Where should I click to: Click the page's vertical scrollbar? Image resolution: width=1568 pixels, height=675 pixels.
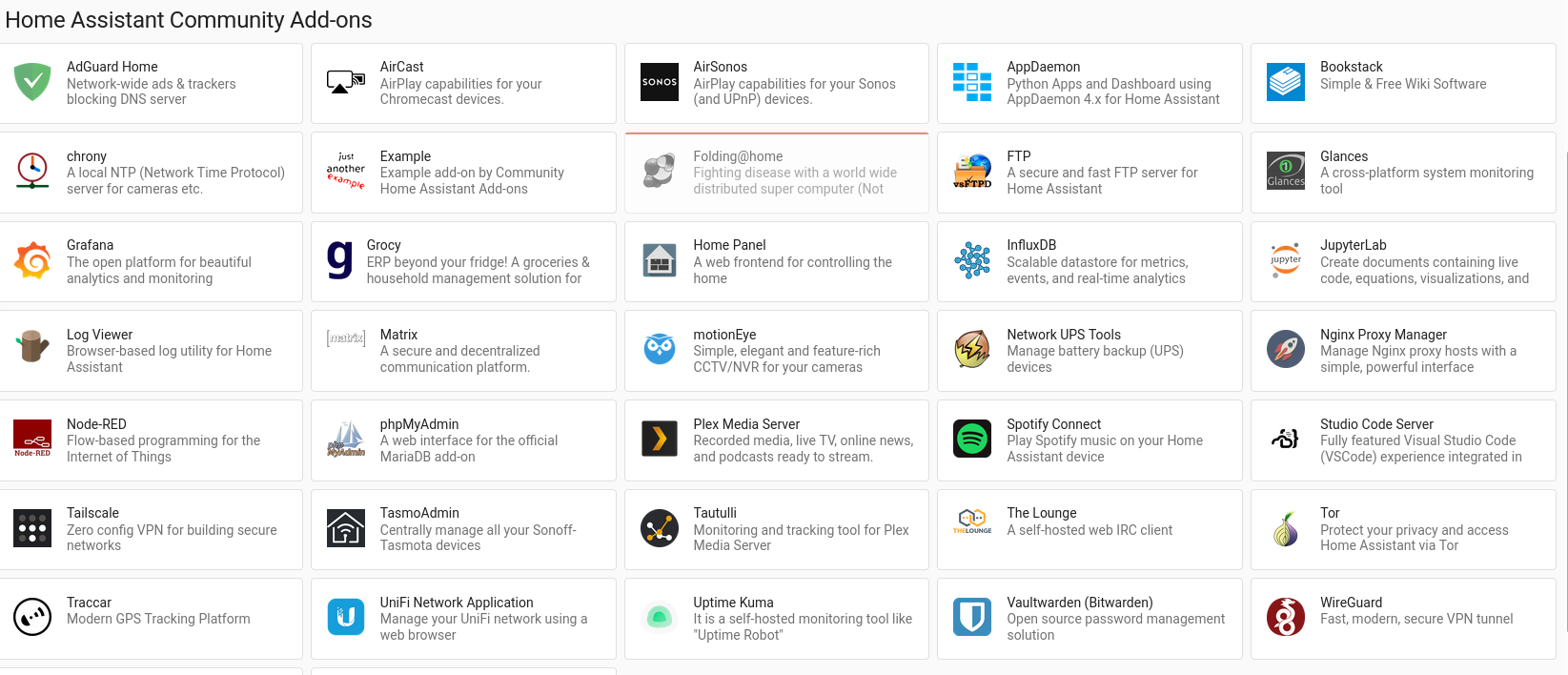[1564, 381]
